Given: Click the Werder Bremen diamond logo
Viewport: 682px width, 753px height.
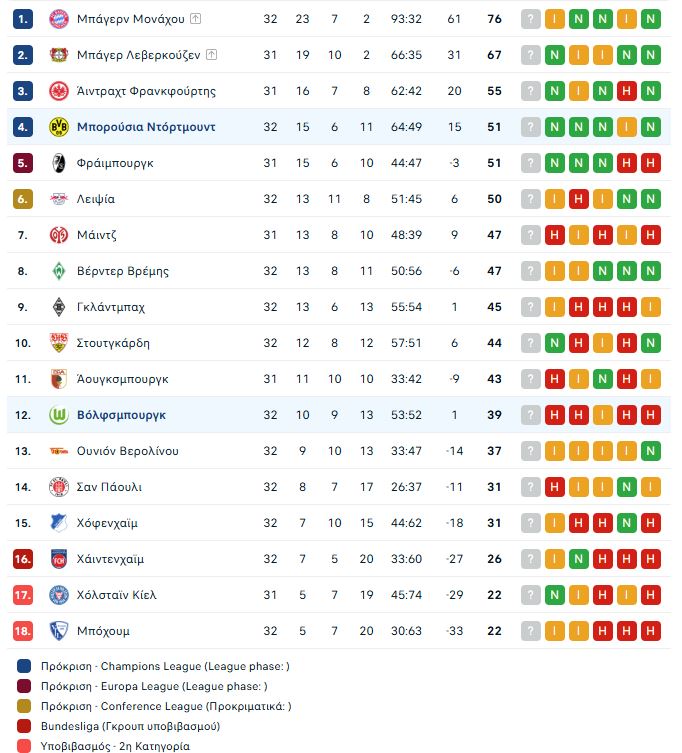Looking at the screenshot, I should click(59, 271).
